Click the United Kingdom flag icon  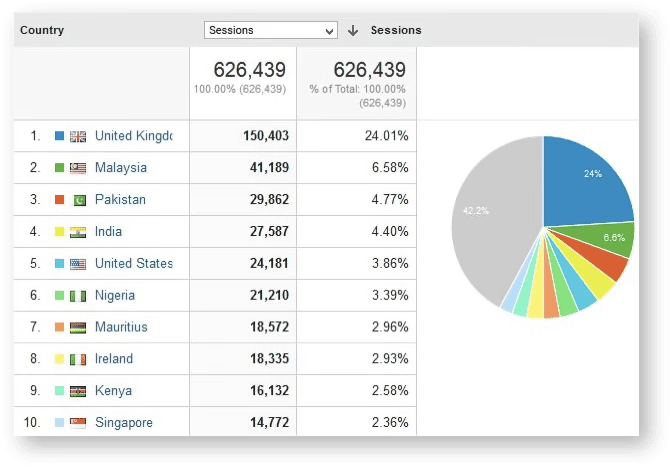(x=78, y=136)
